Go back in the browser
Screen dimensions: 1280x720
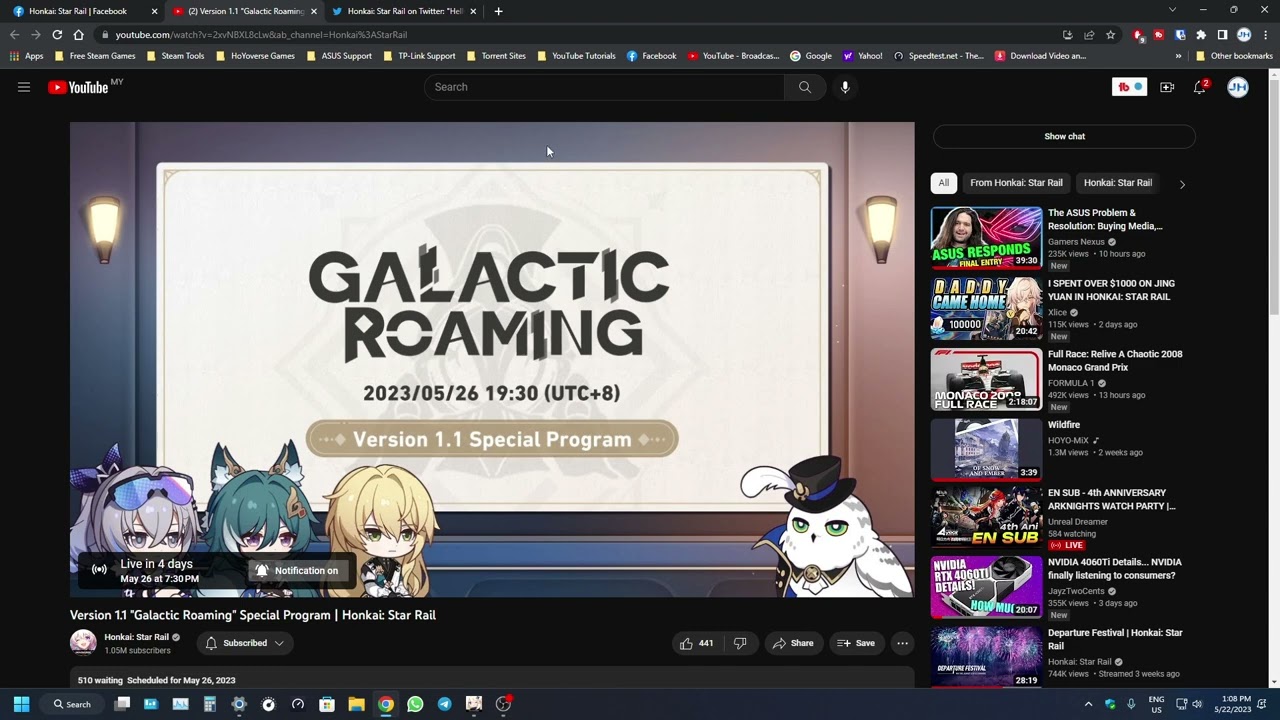14,35
